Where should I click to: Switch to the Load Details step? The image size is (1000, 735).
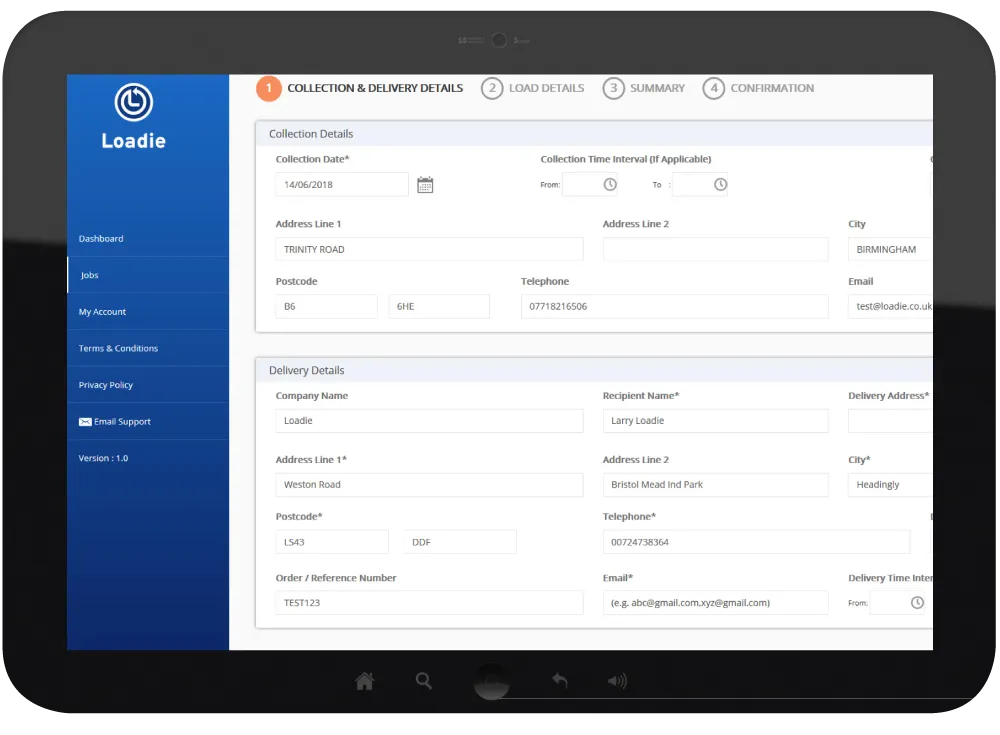[533, 88]
